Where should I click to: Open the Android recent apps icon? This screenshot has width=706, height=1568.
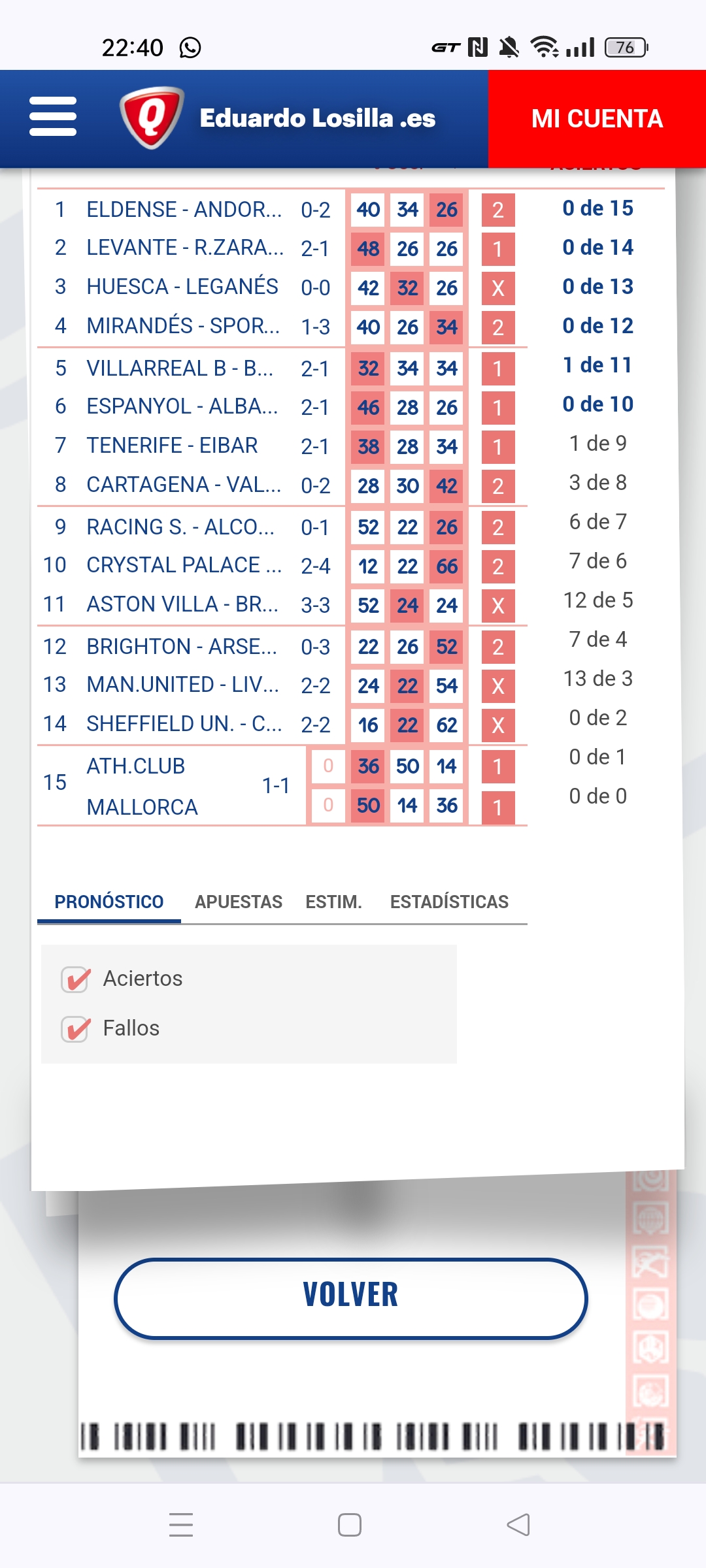(181, 1524)
